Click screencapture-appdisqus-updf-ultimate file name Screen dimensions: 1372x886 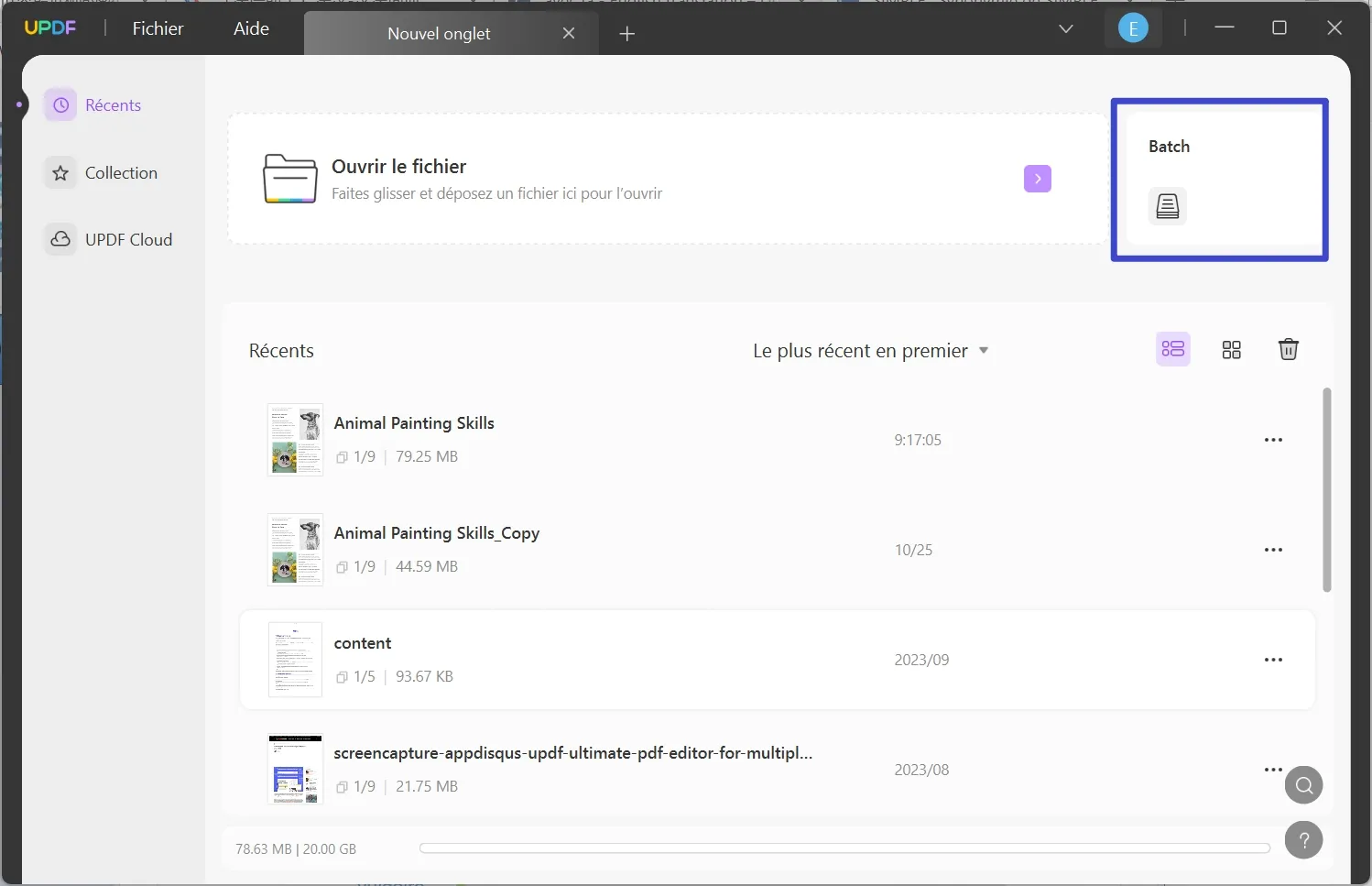pyautogui.click(x=573, y=753)
